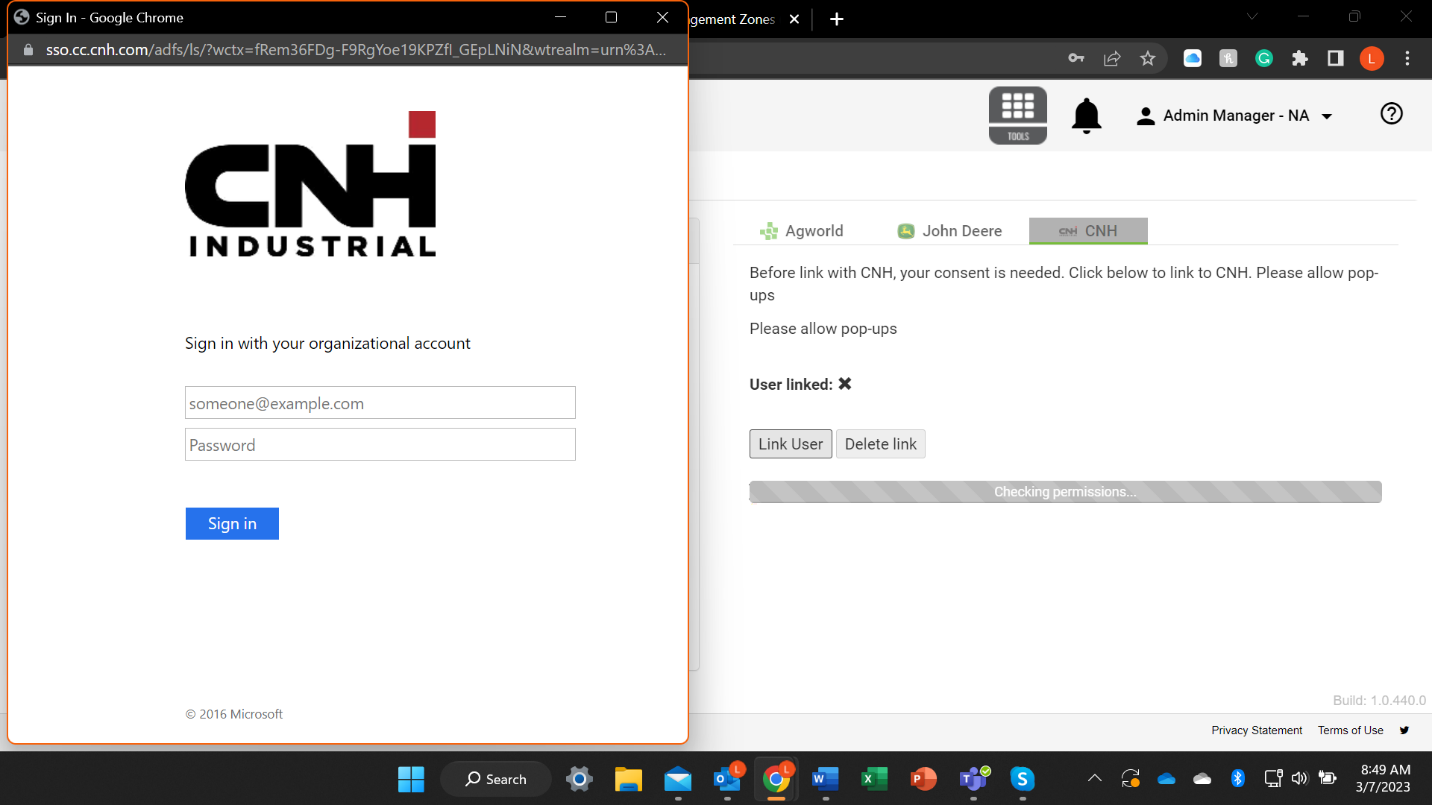Screen dimensions: 1432x805
Task: Open PowerPoint from the taskbar
Action: pos(923,779)
